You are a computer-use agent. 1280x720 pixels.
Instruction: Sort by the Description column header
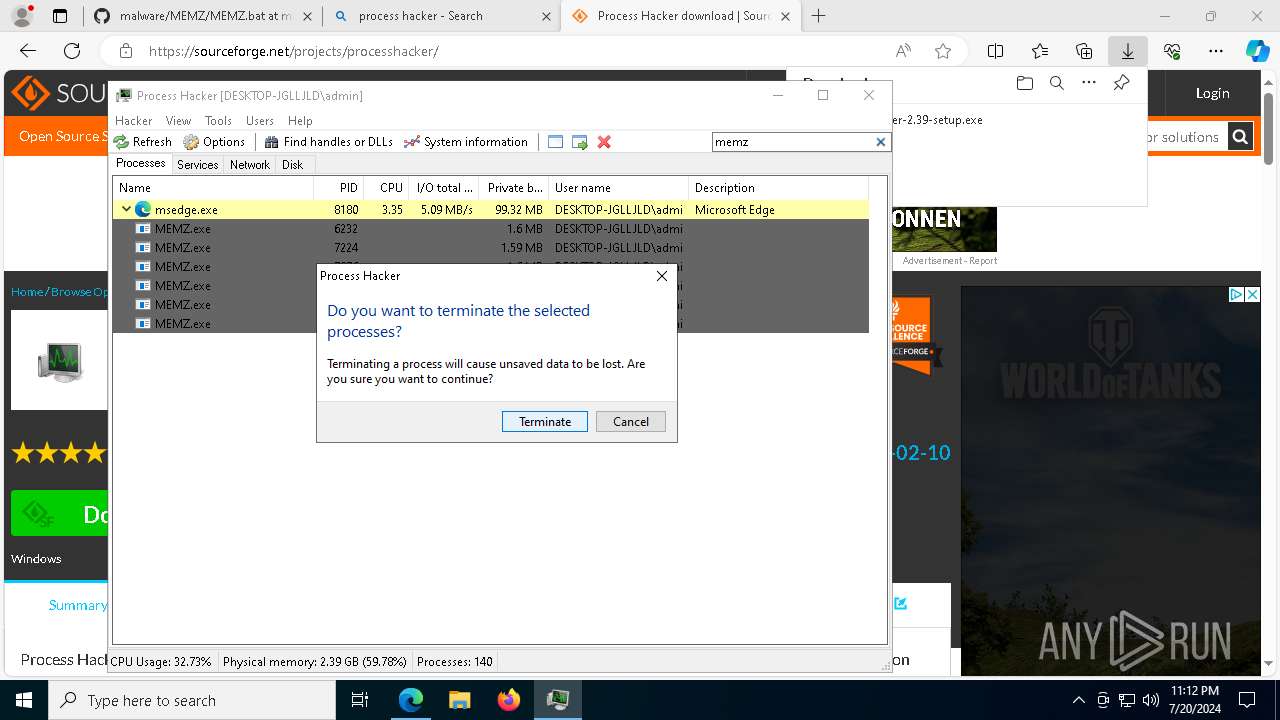[x=778, y=188]
